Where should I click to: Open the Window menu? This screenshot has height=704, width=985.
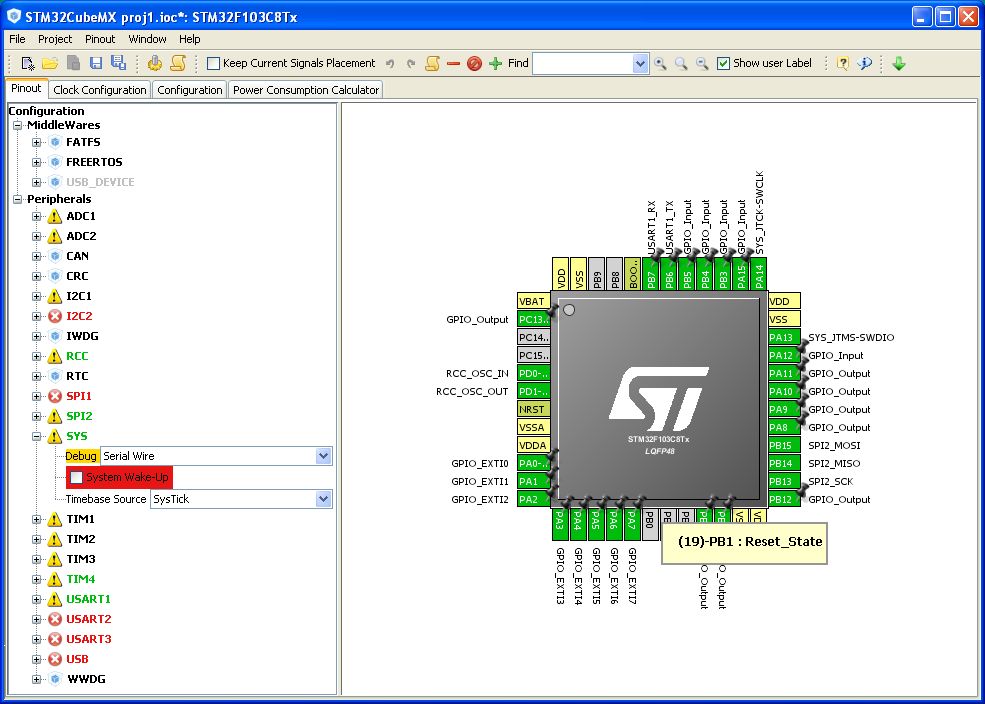147,39
